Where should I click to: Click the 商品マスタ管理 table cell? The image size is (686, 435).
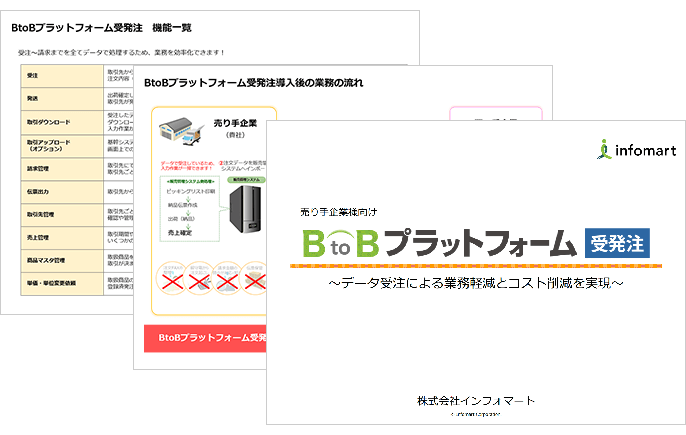click(62, 260)
